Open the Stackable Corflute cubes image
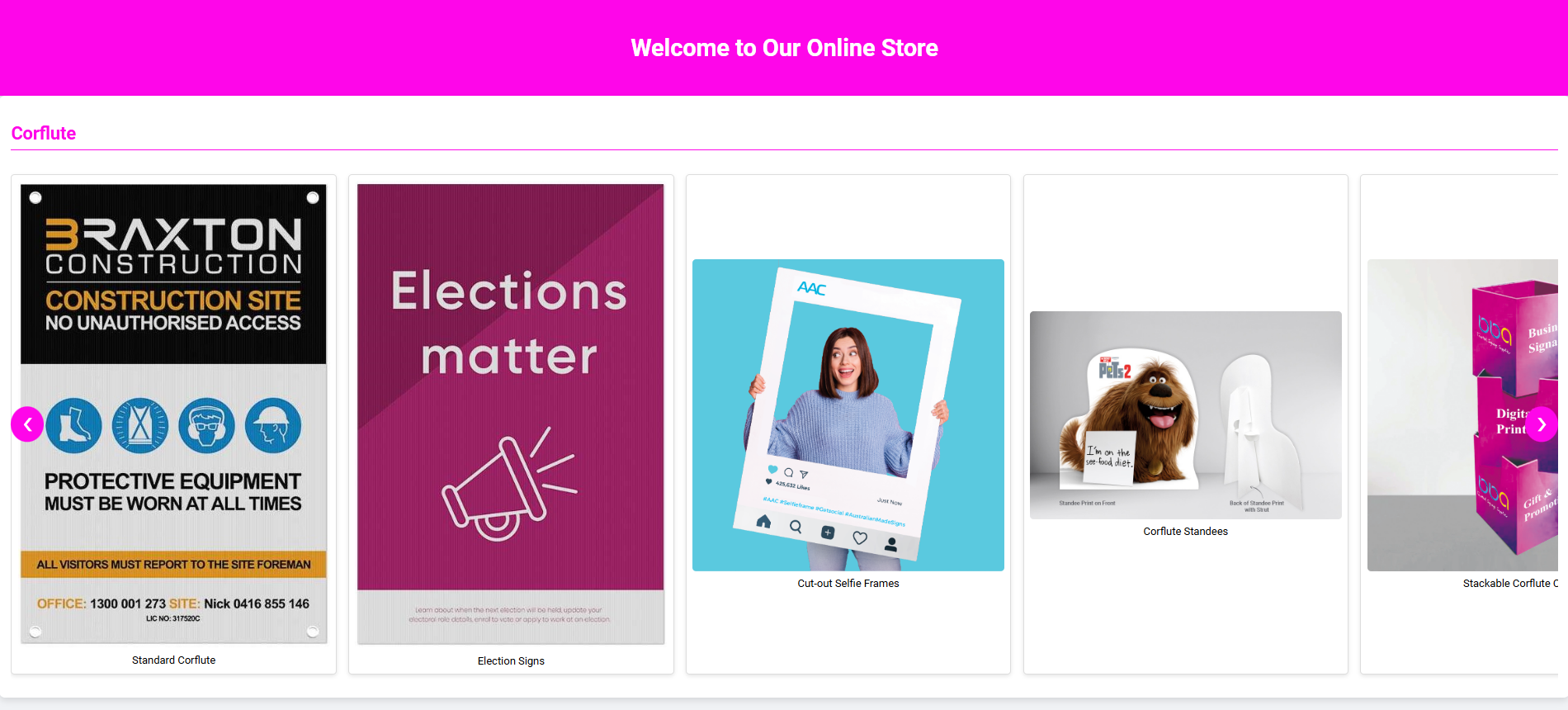The width and height of the screenshot is (1568, 710). pyautogui.click(x=1462, y=415)
